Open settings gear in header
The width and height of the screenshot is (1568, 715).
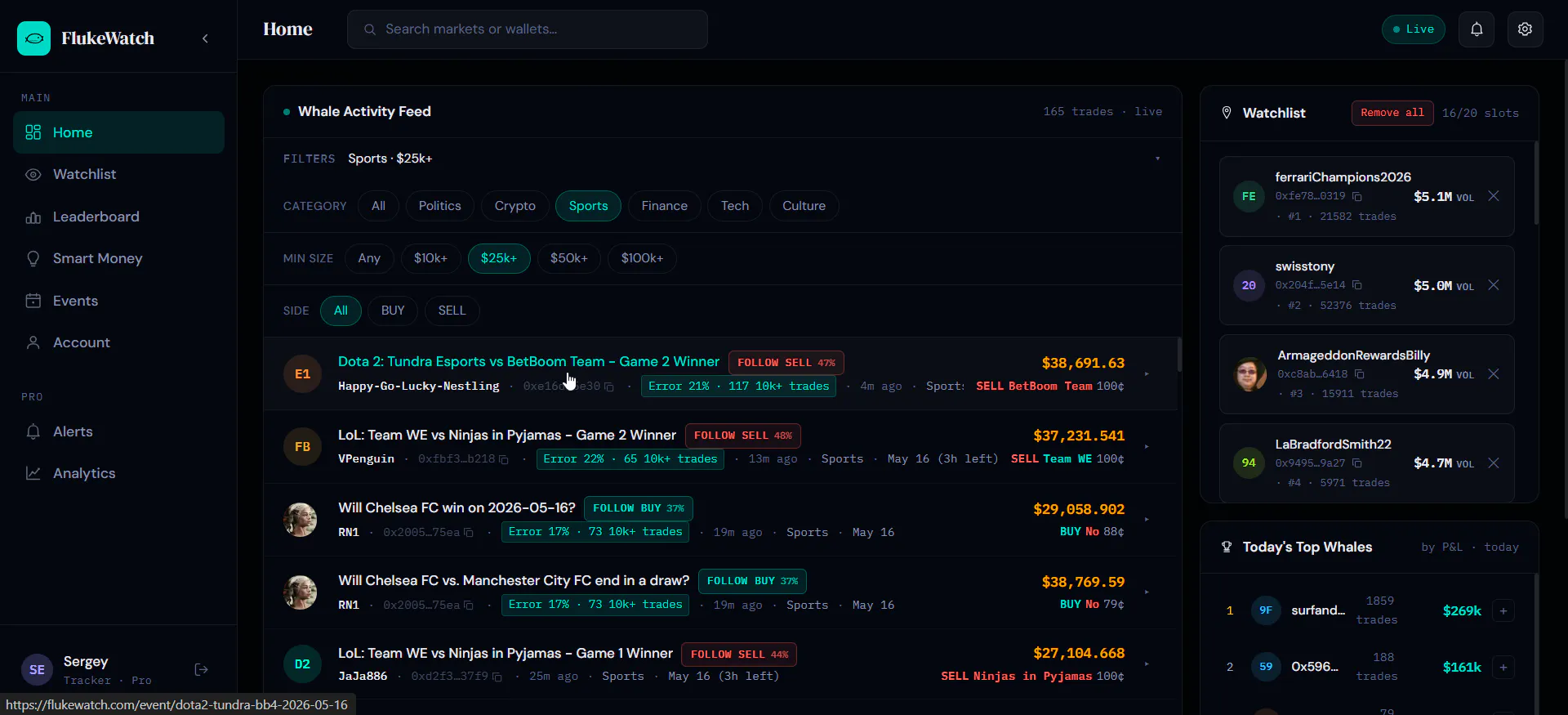1525,29
